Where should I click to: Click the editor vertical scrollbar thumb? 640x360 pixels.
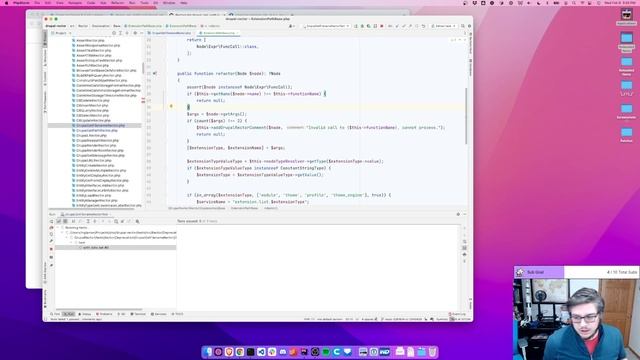point(466,116)
